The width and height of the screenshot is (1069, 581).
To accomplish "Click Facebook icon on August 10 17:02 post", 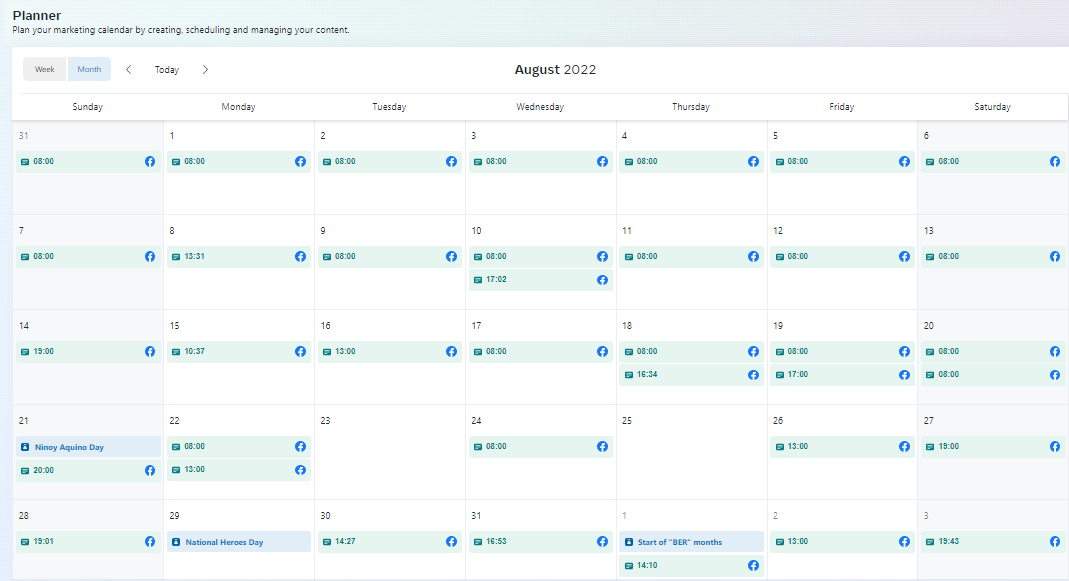I will click(x=603, y=280).
